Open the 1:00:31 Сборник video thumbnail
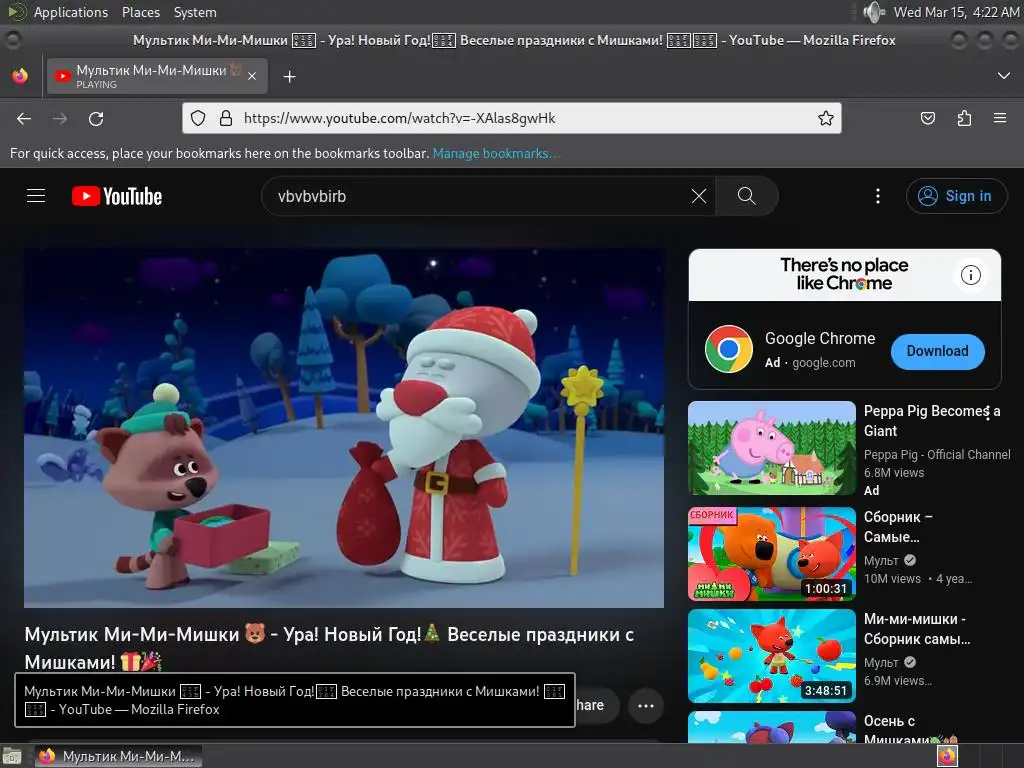1024x768 pixels. click(x=771, y=554)
